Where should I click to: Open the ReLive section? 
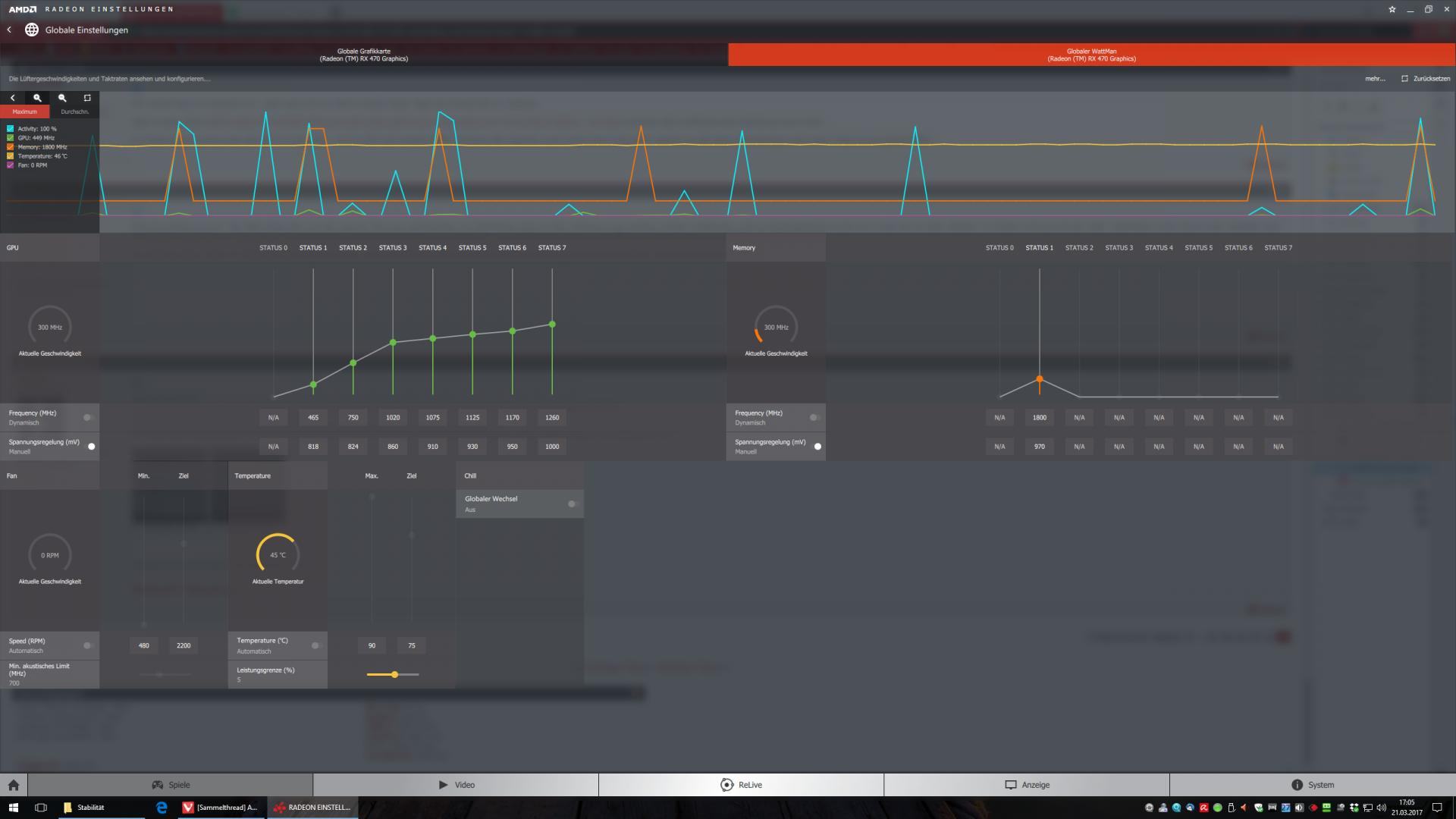(741, 785)
